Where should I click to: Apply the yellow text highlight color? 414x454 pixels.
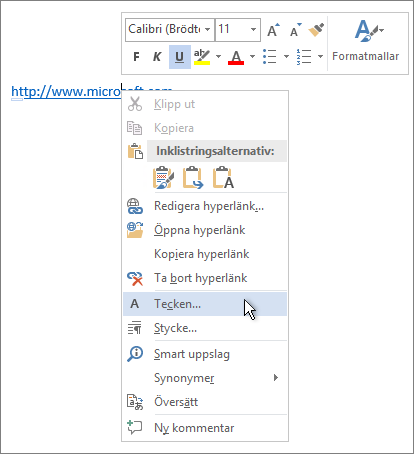point(202,57)
